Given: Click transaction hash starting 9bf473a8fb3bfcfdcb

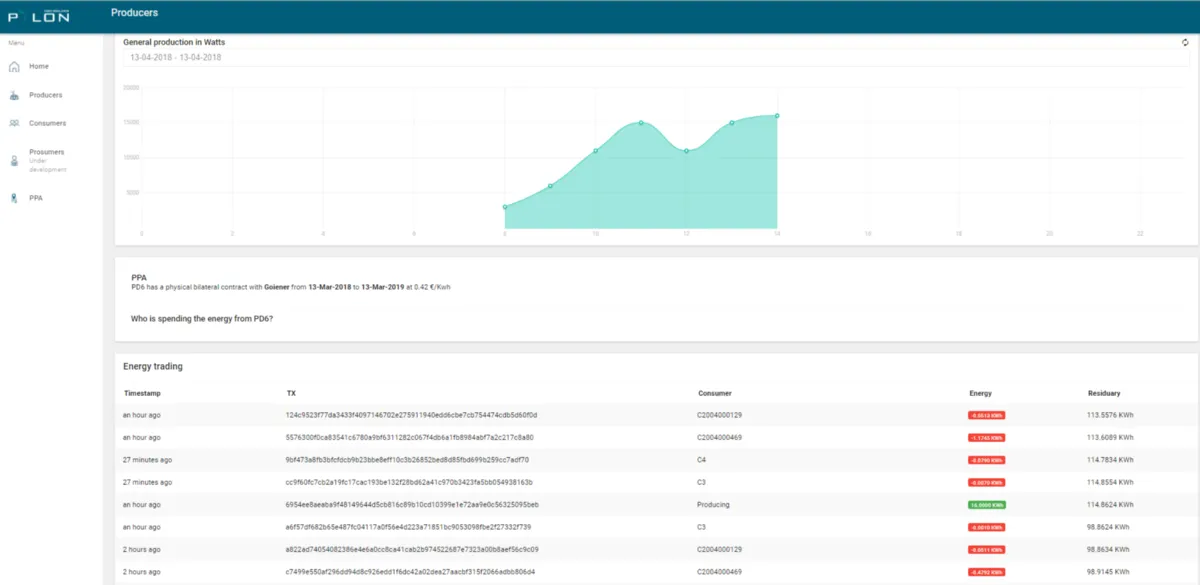Looking at the screenshot, I should click(x=407, y=460).
